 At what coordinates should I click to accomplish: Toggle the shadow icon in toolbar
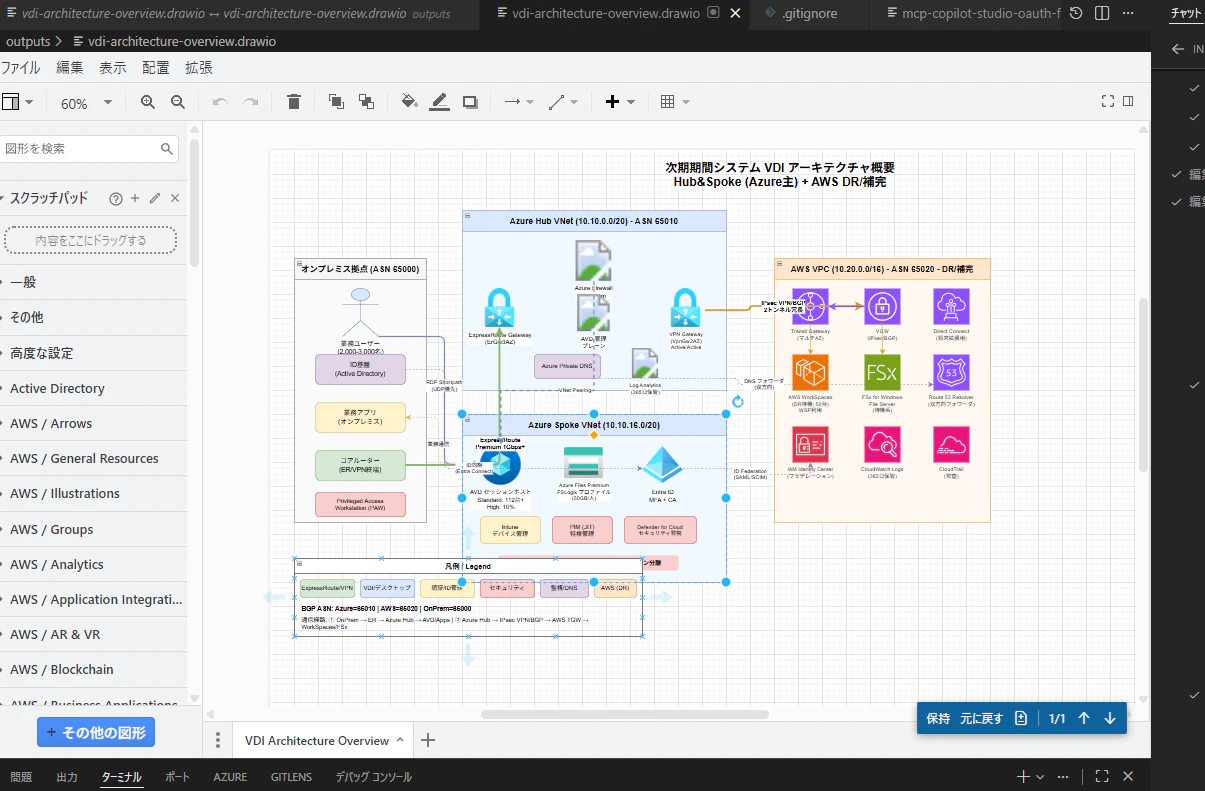click(470, 102)
